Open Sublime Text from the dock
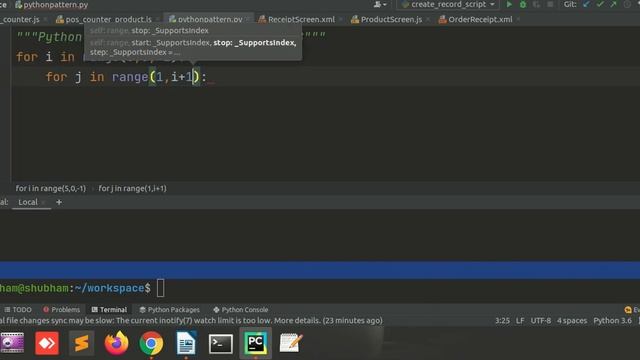Image resolution: width=640 pixels, height=360 pixels. point(82,343)
